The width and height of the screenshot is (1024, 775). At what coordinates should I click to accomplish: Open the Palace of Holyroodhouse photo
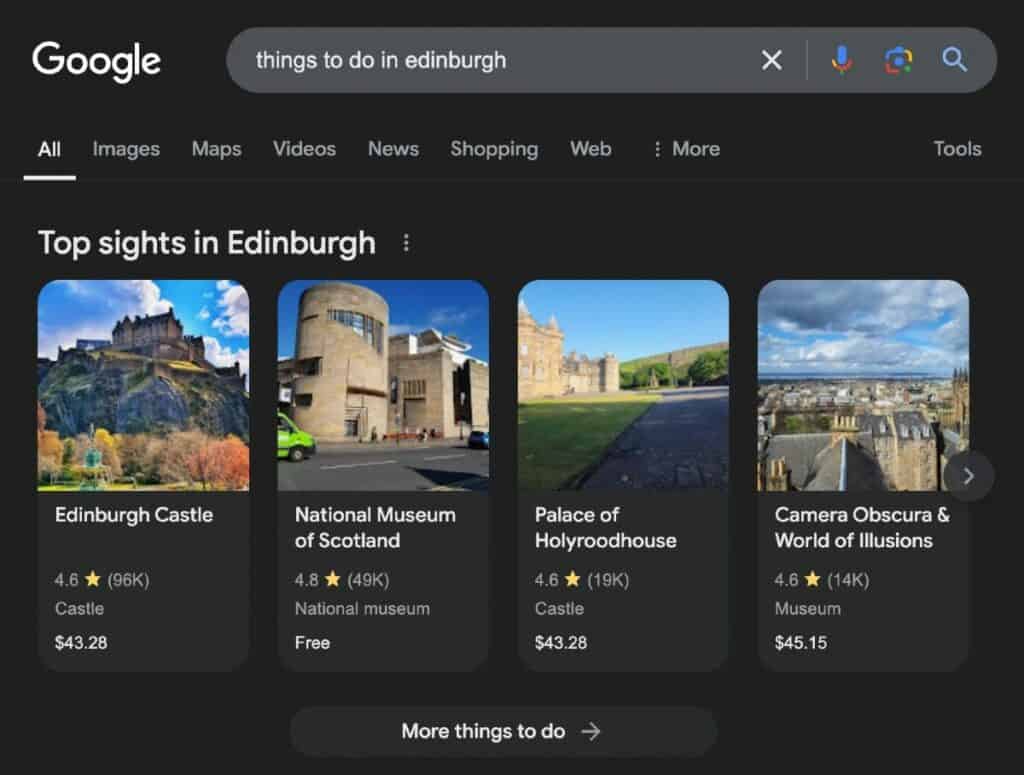point(623,385)
